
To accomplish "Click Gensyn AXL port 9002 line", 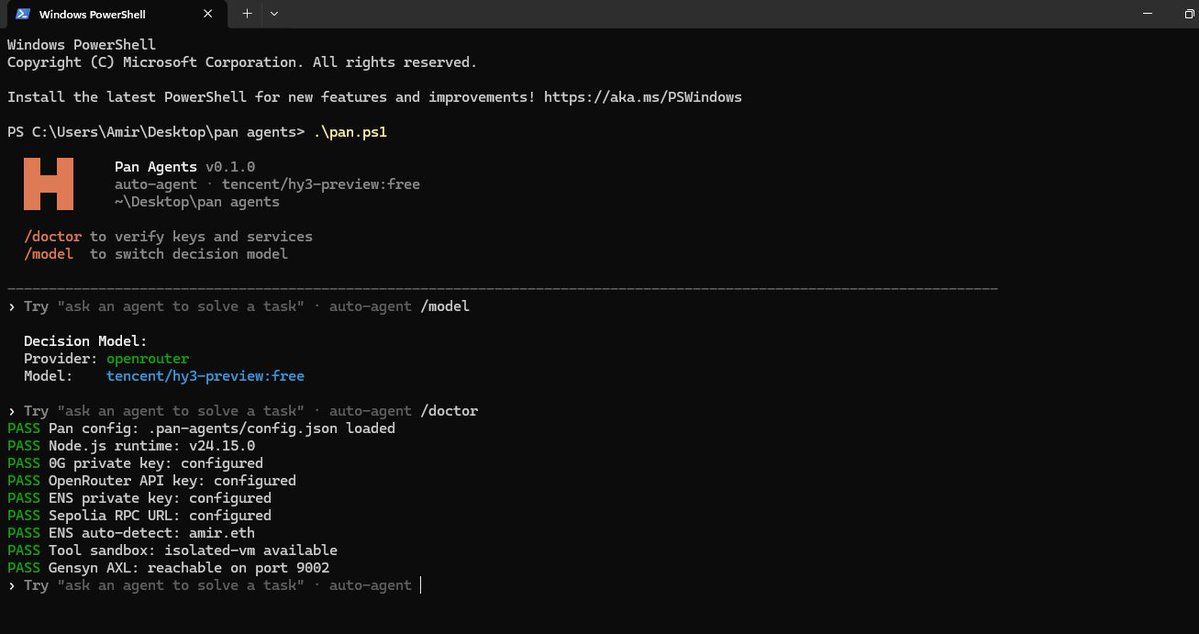I will point(168,568).
